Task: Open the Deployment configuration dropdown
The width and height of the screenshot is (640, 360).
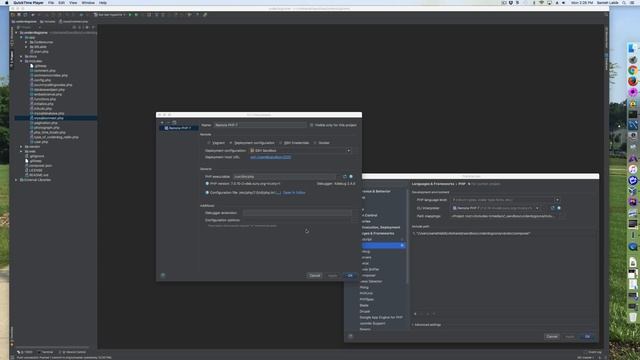Action: click(x=300, y=150)
